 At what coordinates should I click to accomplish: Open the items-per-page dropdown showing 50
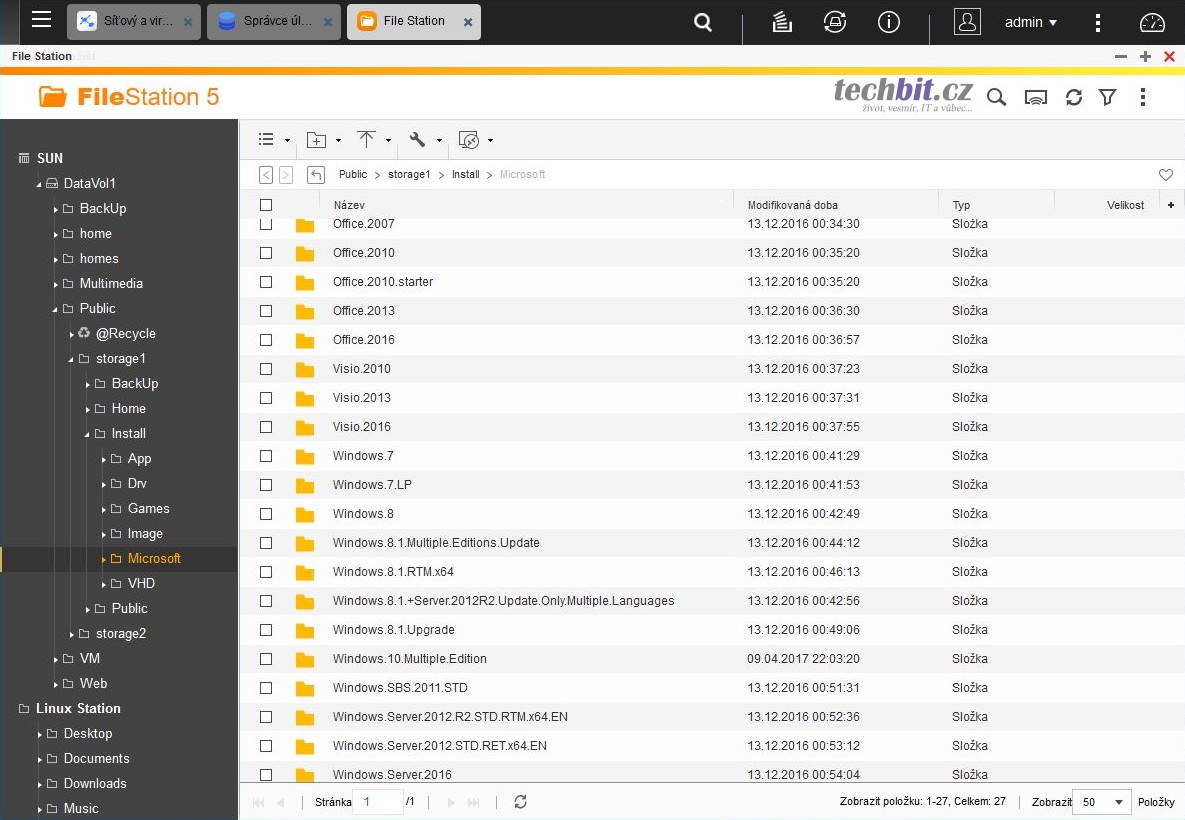[x=1100, y=802]
